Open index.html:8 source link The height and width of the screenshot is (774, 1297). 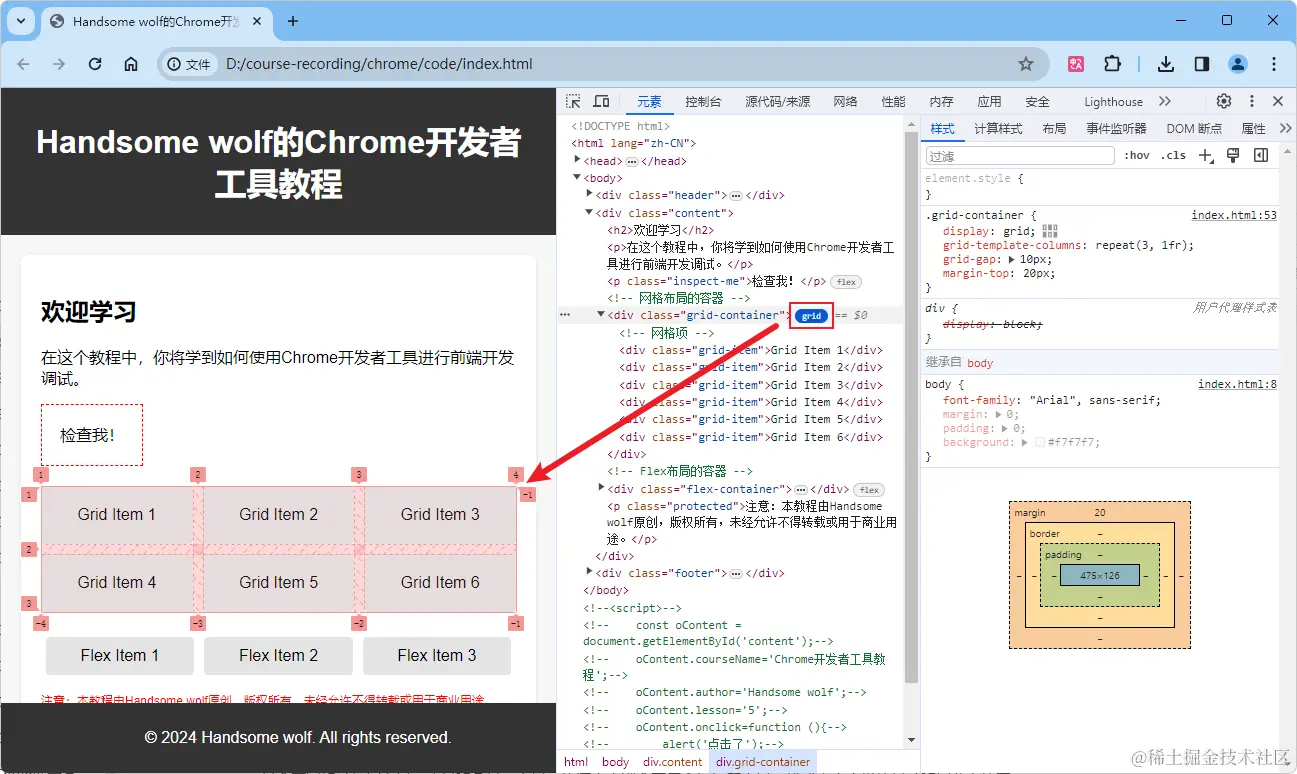pos(1237,384)
